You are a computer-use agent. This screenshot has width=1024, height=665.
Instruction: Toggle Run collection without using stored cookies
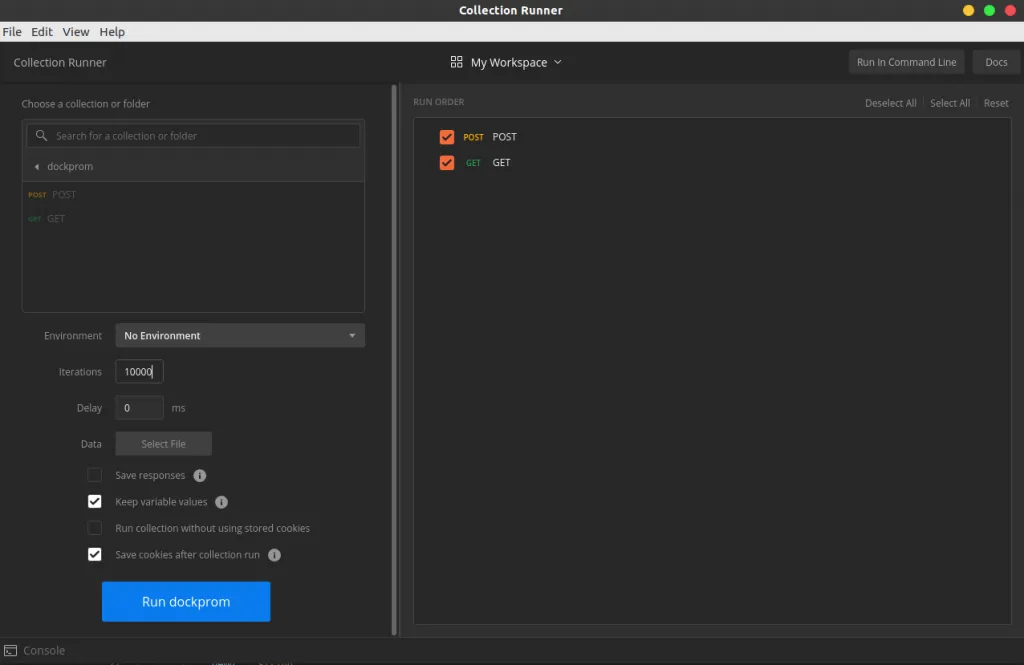(x=95, y=528)
